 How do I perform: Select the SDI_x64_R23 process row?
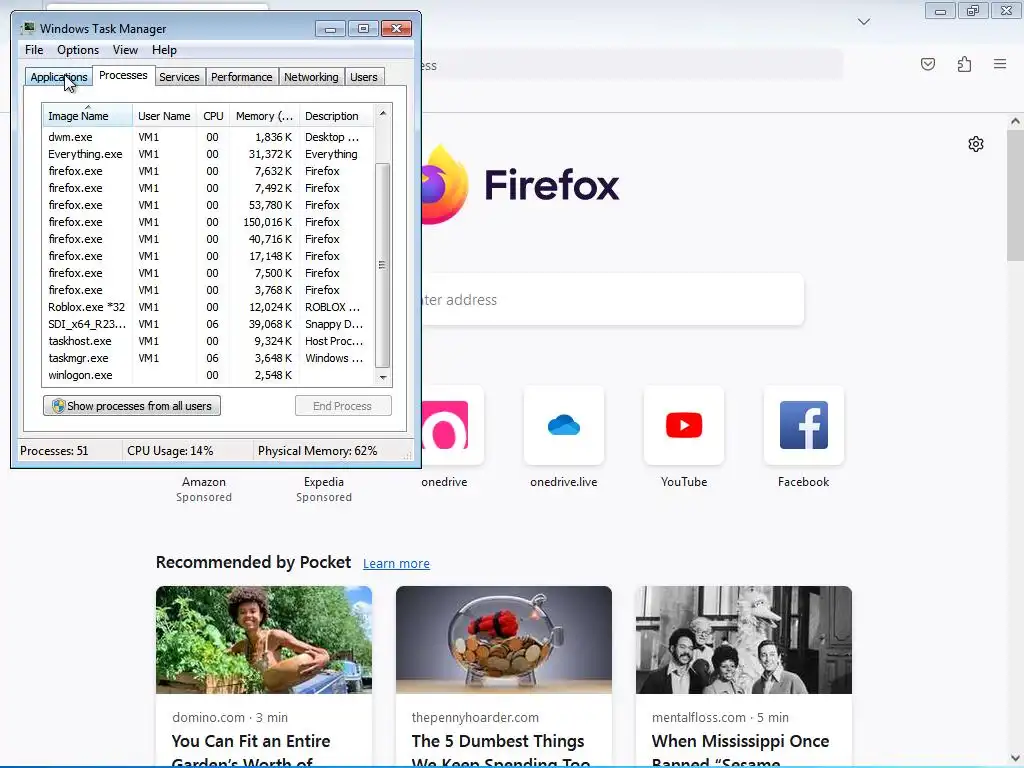coord(209,324)
